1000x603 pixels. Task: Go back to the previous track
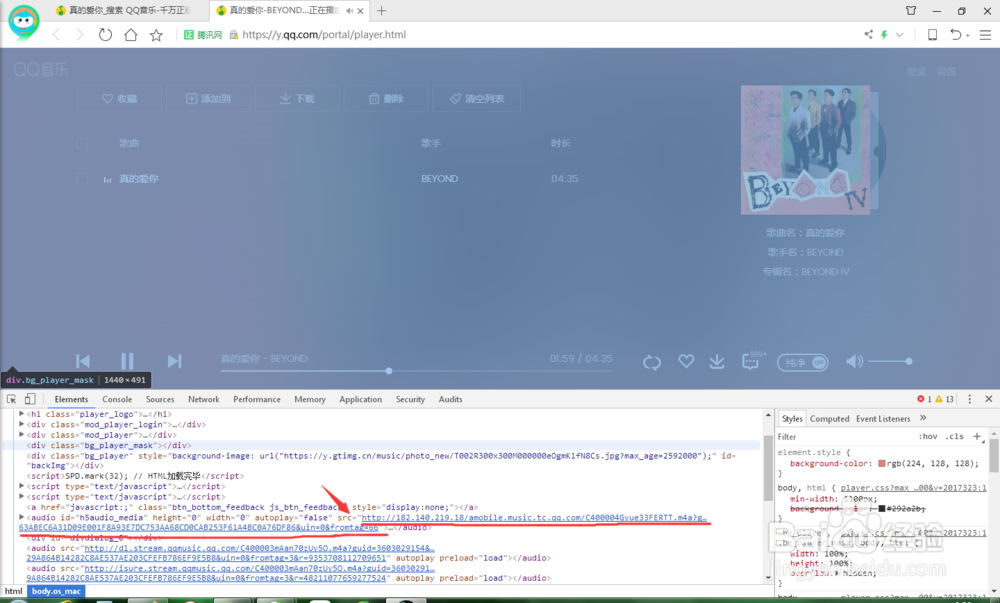83,361
